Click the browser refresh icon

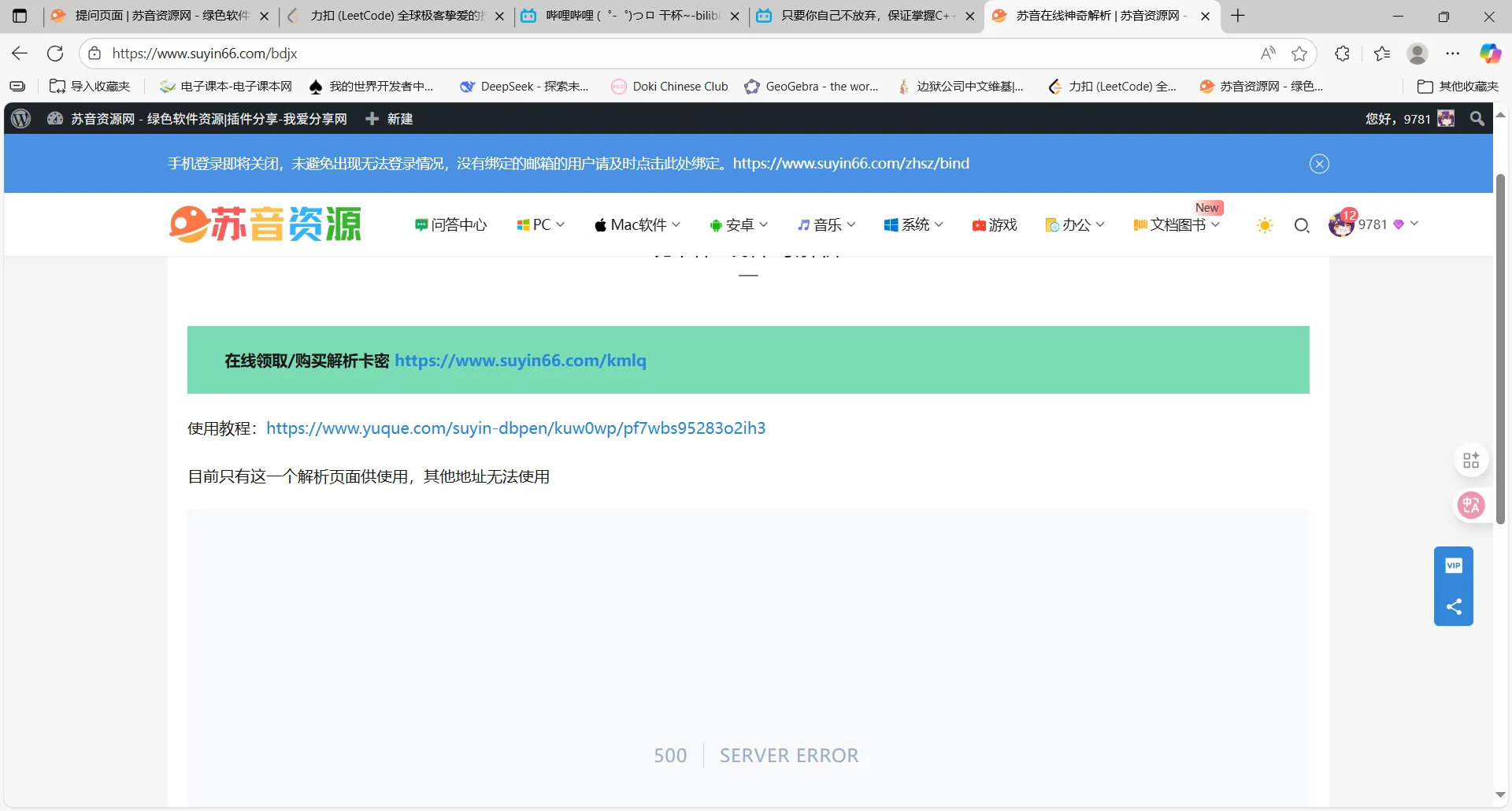point(55,54)
